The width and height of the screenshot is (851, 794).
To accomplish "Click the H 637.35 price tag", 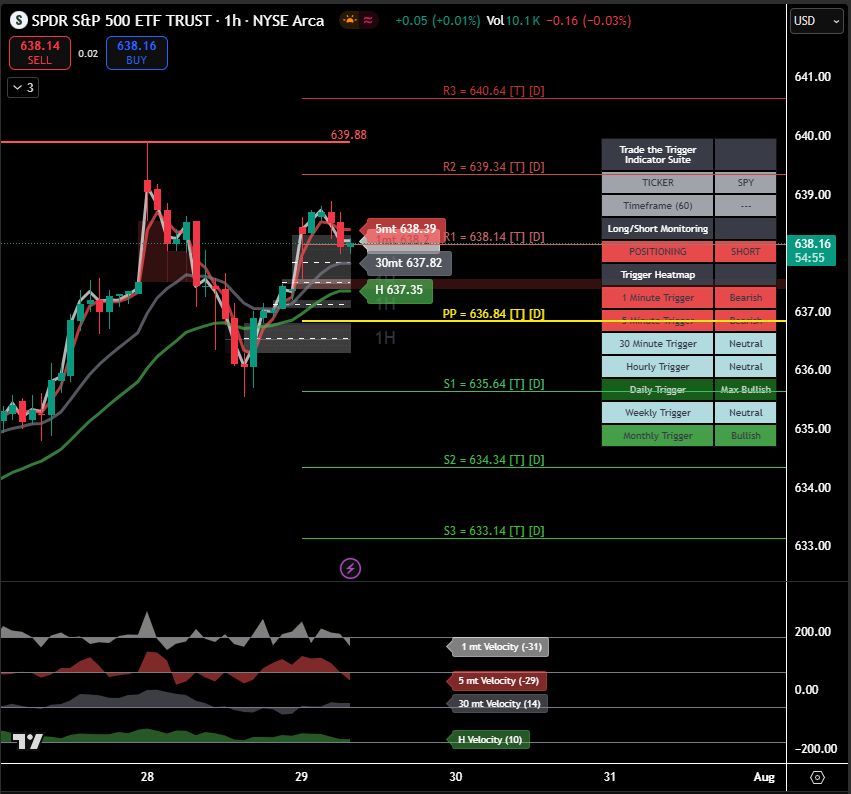I will [x=399, y=290].
